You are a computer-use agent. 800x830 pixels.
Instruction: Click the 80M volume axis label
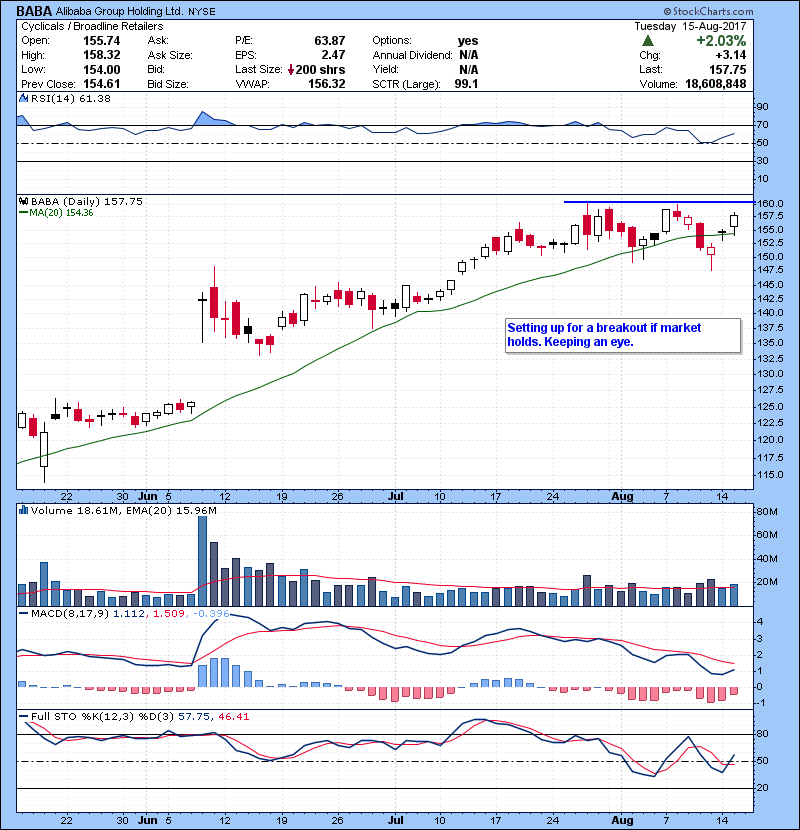coord(767,512)
